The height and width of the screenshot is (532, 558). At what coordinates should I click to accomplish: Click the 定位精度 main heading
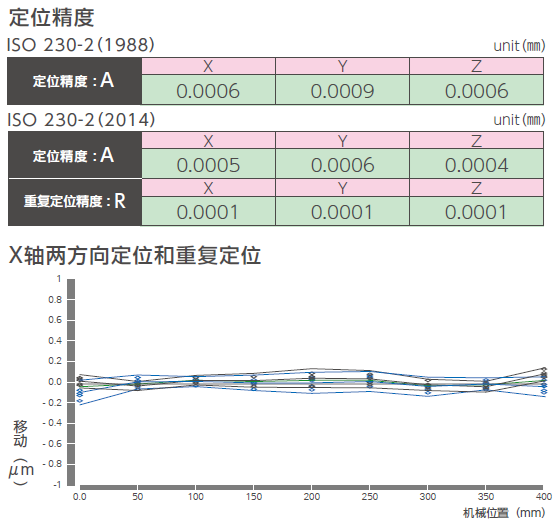[51, 17]
